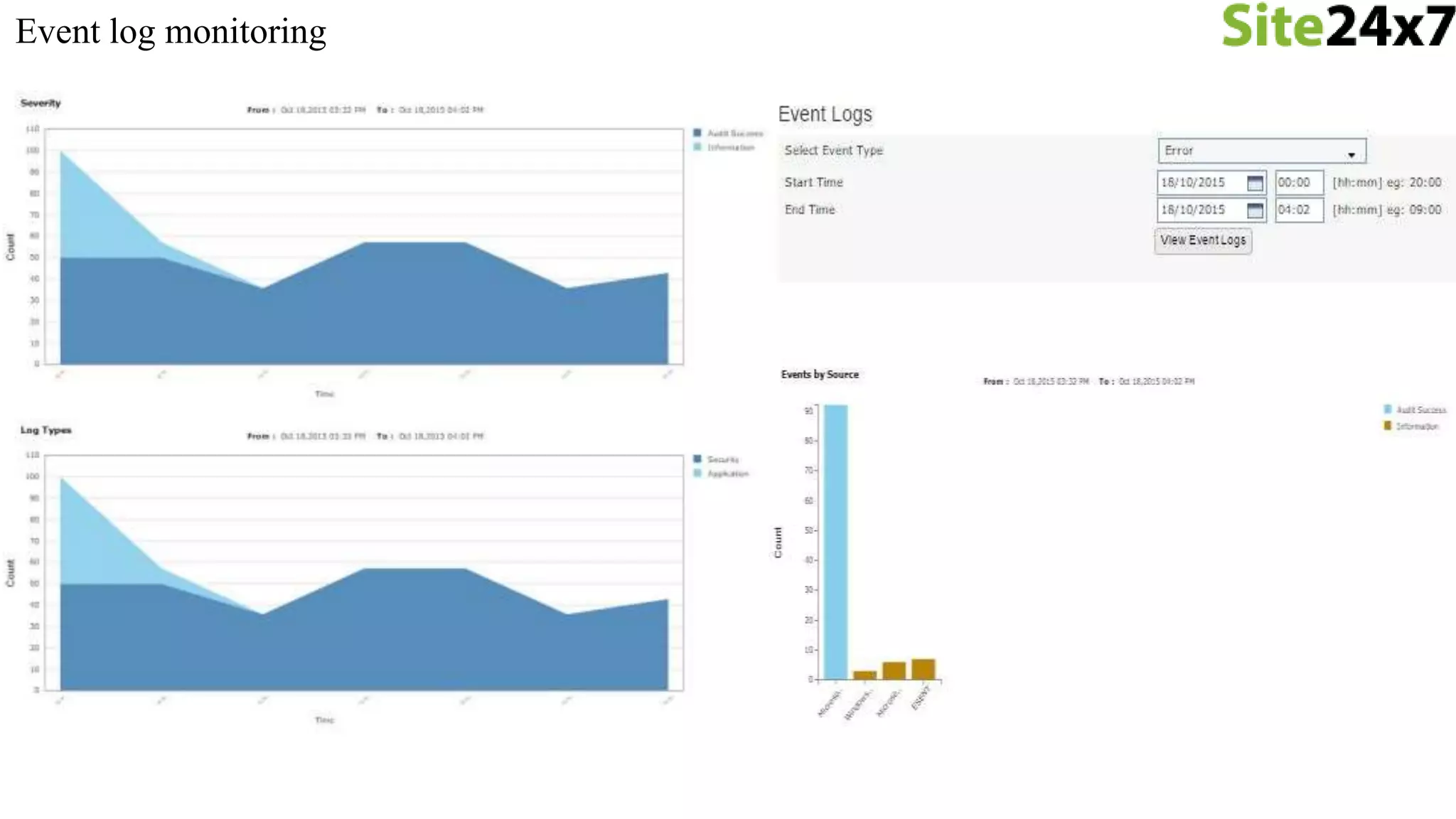1456x819 pixels.
Task: Toggle Security legend in Log Types chart
Action: [x=716, y=459]
